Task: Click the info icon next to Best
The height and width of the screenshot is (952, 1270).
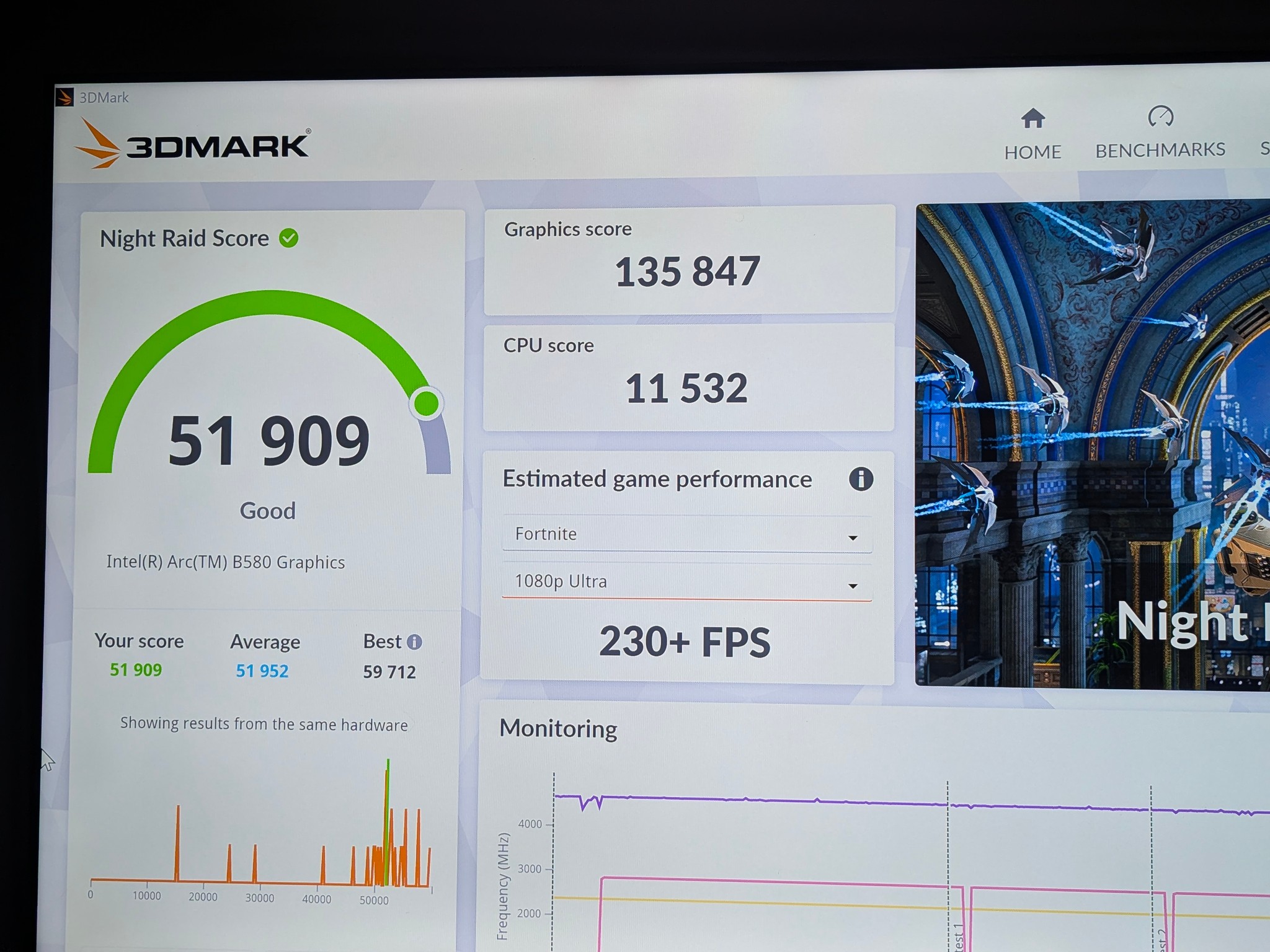Action: click(414, 642)
